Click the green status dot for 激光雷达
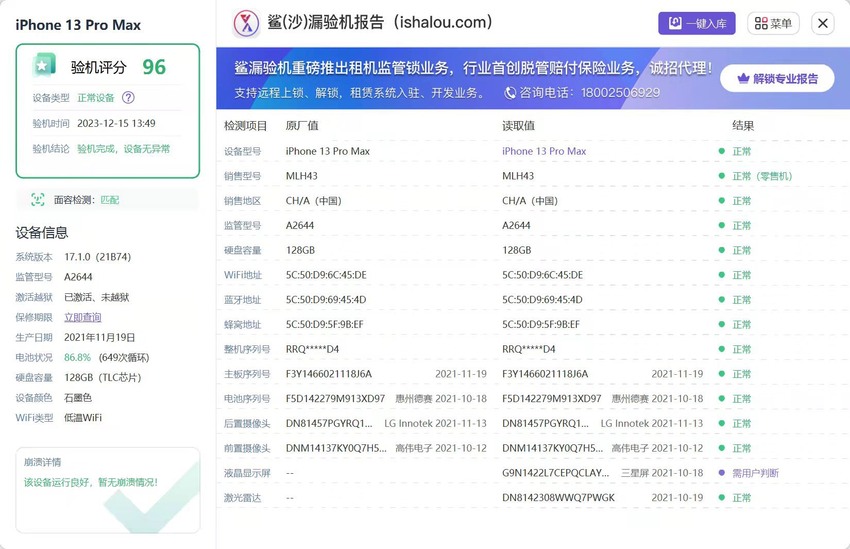 pos(722,498)
